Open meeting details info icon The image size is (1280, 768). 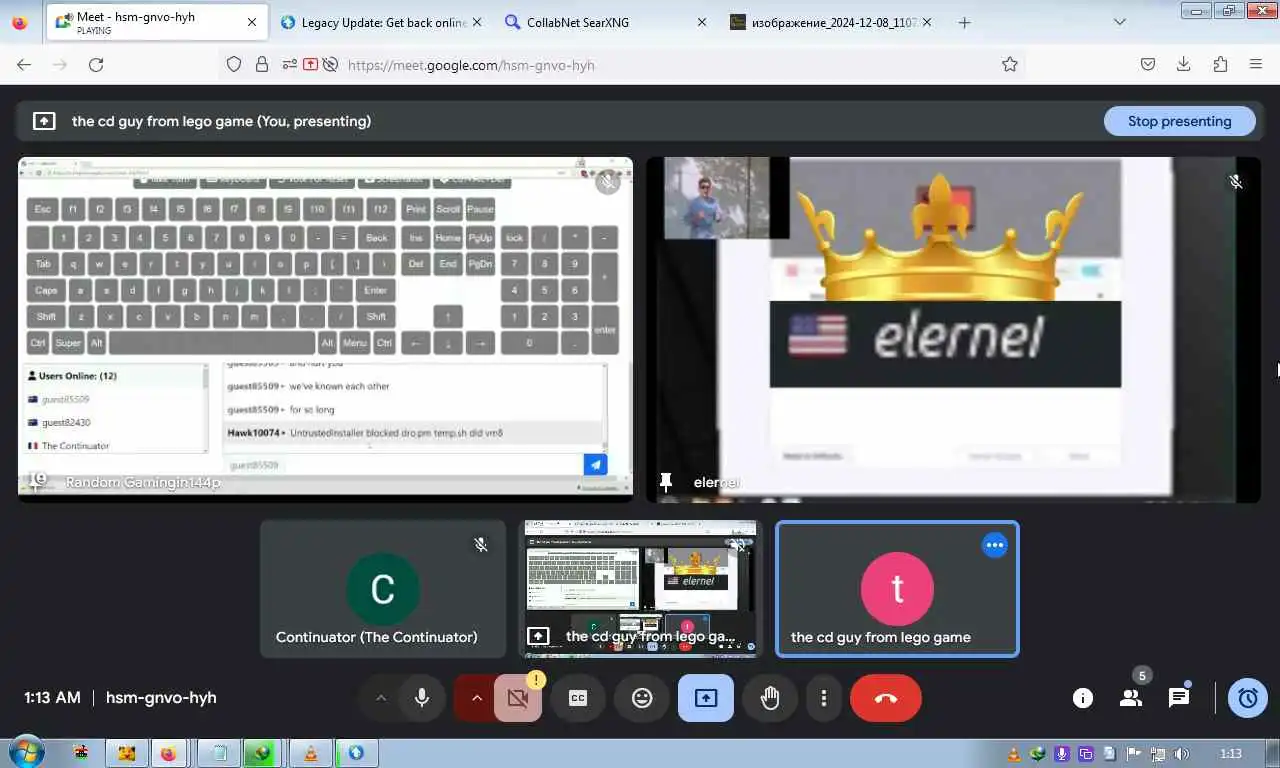(1083, 698)
